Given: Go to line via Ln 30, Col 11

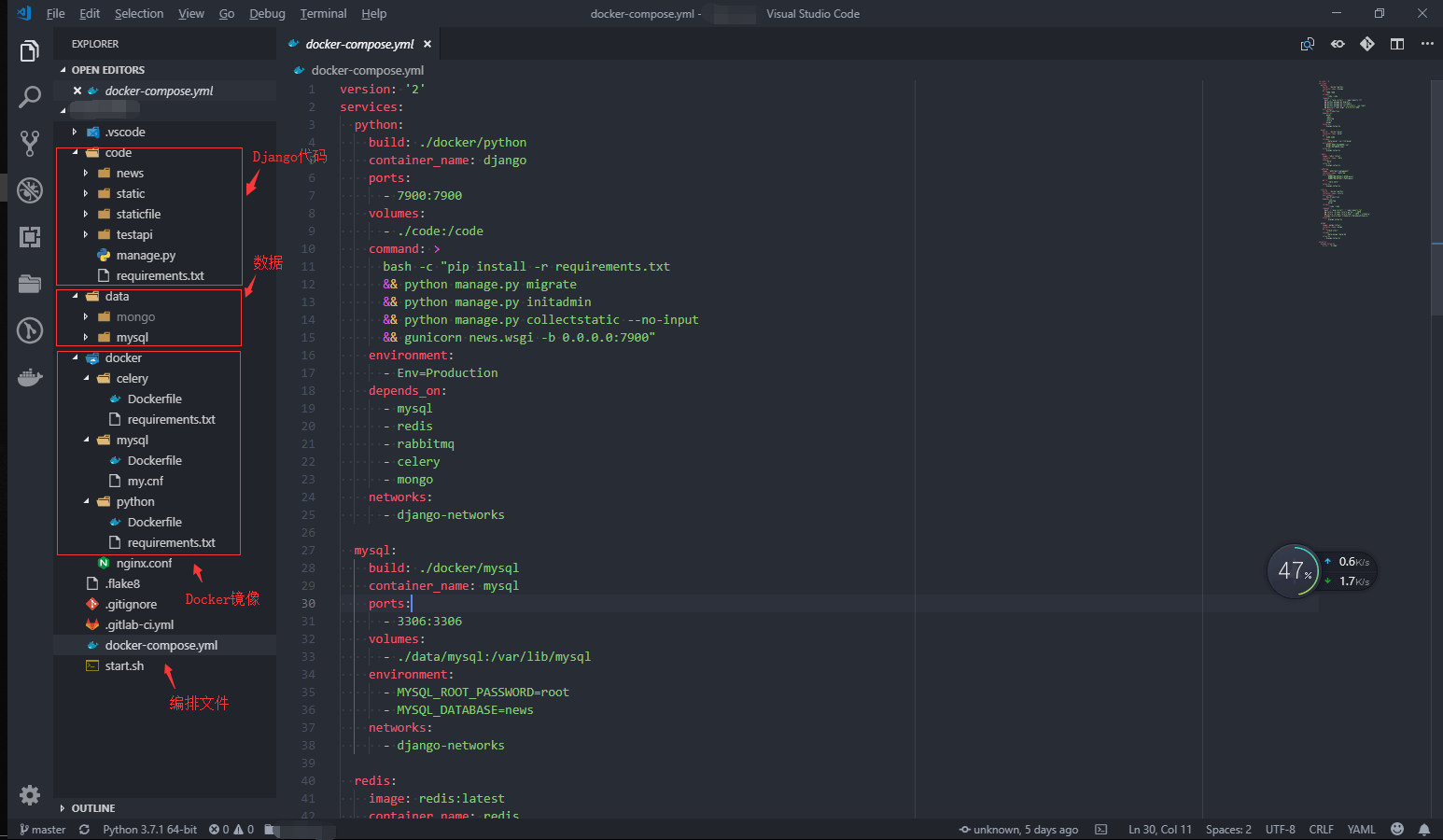Looking at the screenshot, I should (x=1159, y=830).
